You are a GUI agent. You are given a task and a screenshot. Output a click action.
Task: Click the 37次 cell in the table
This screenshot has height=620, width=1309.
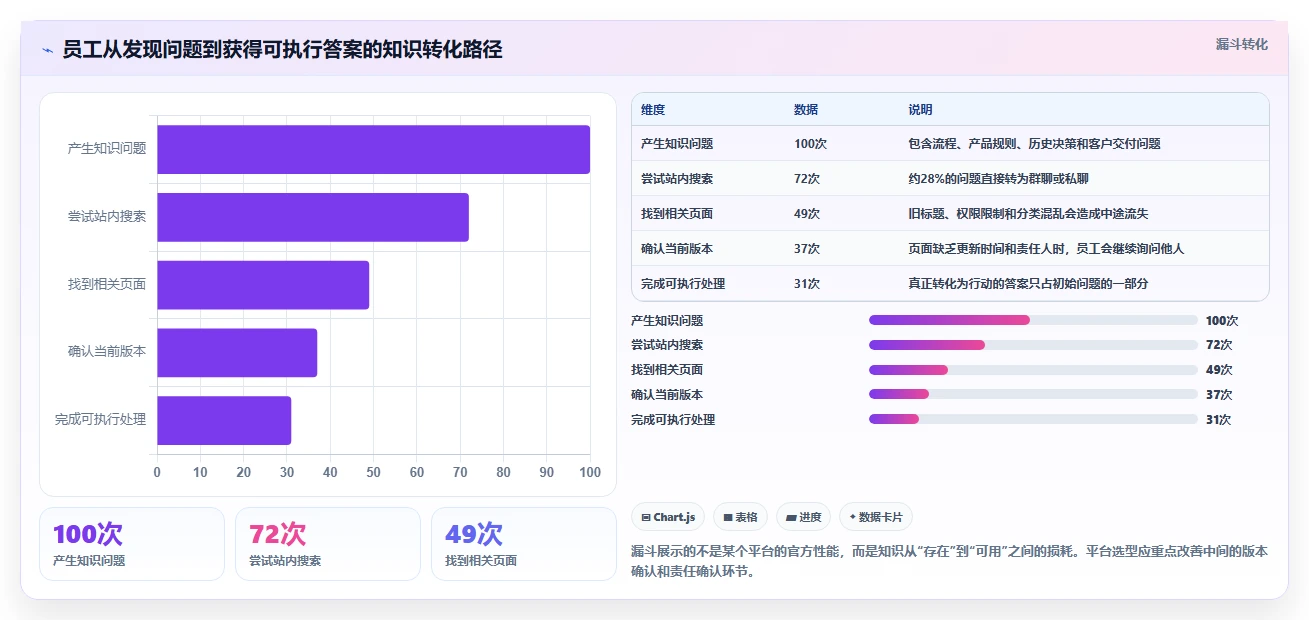click(x=807, y=249)
